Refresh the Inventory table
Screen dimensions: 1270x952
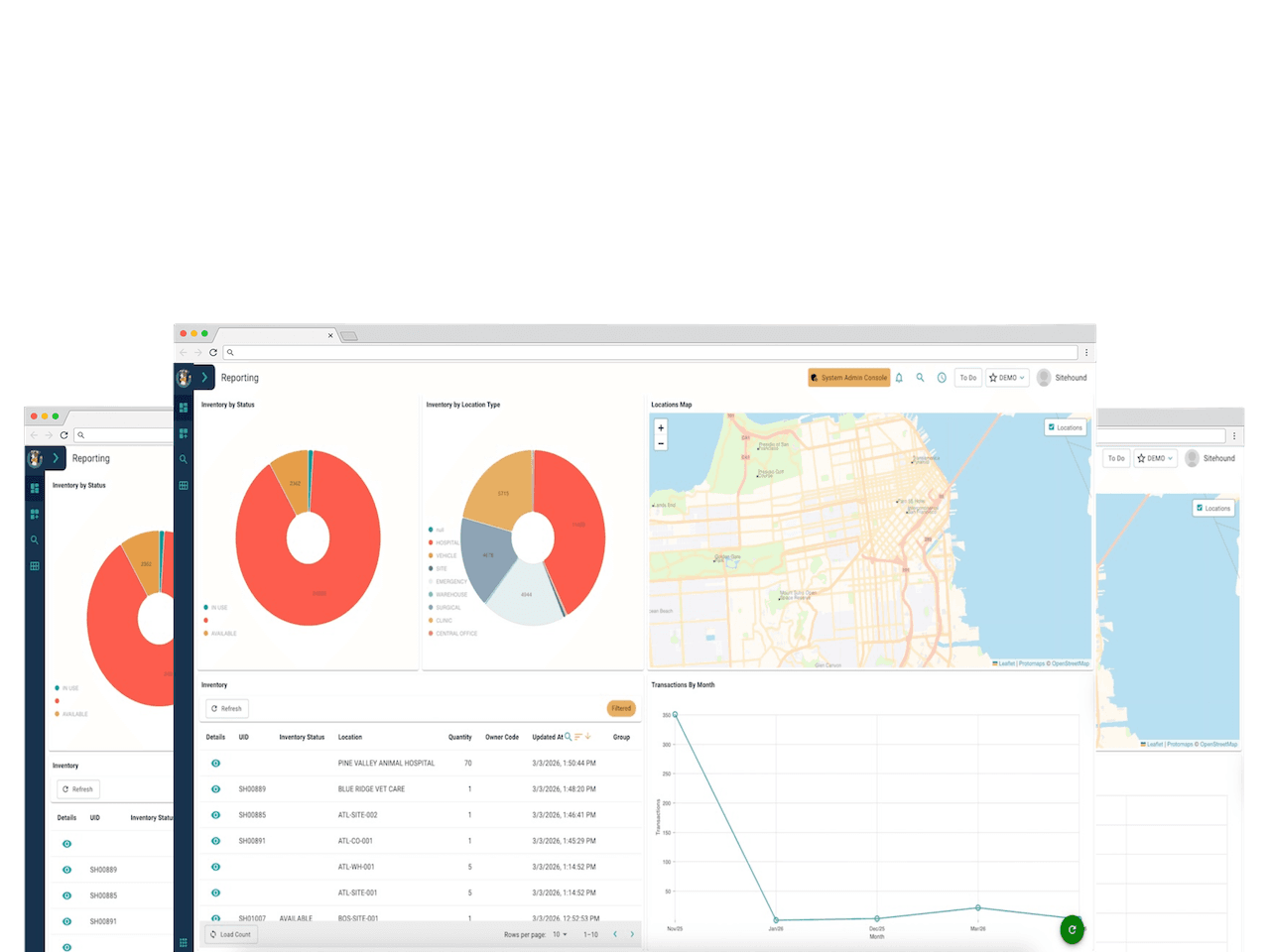227,708
